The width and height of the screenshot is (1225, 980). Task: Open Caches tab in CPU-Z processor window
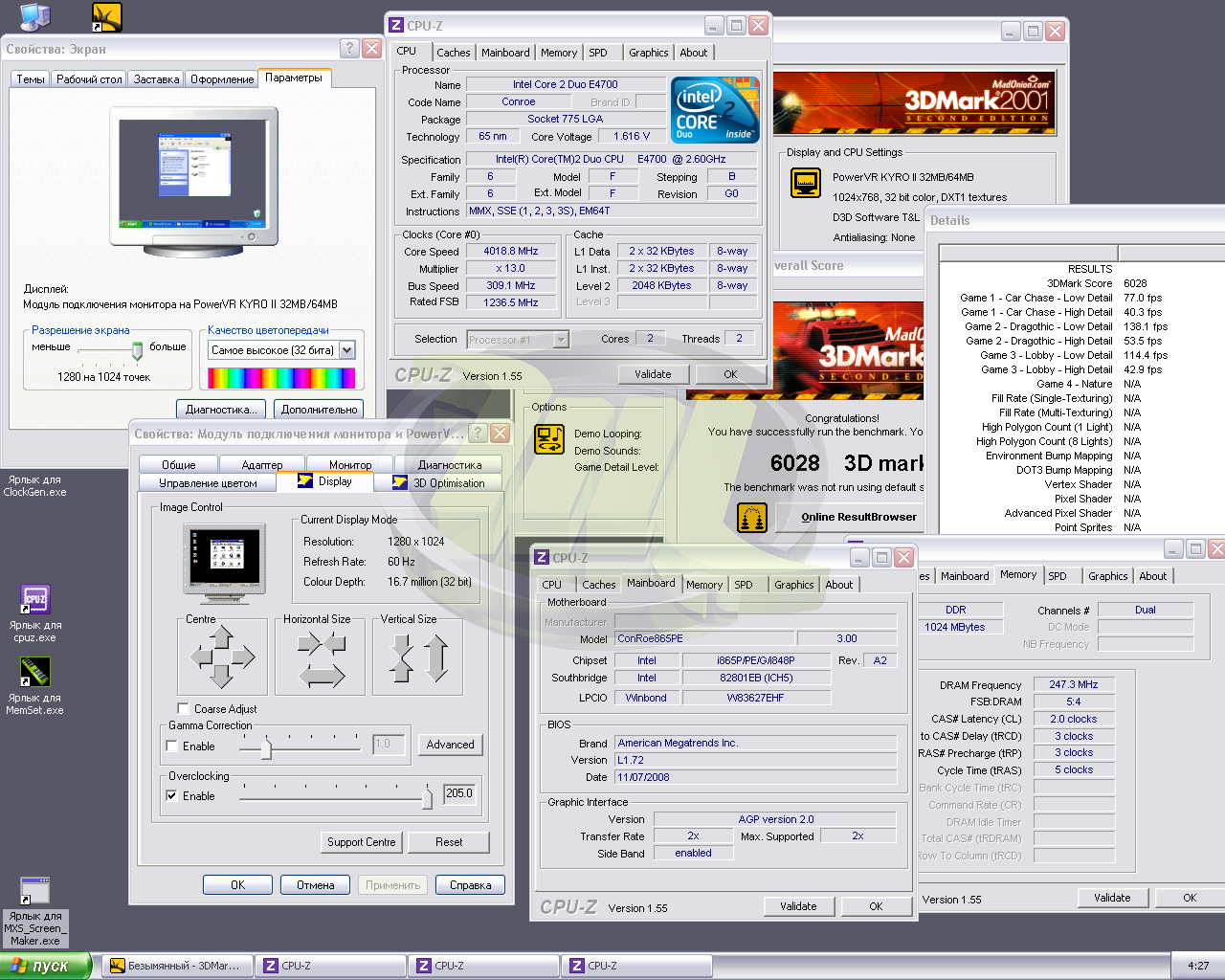(454, 53)
